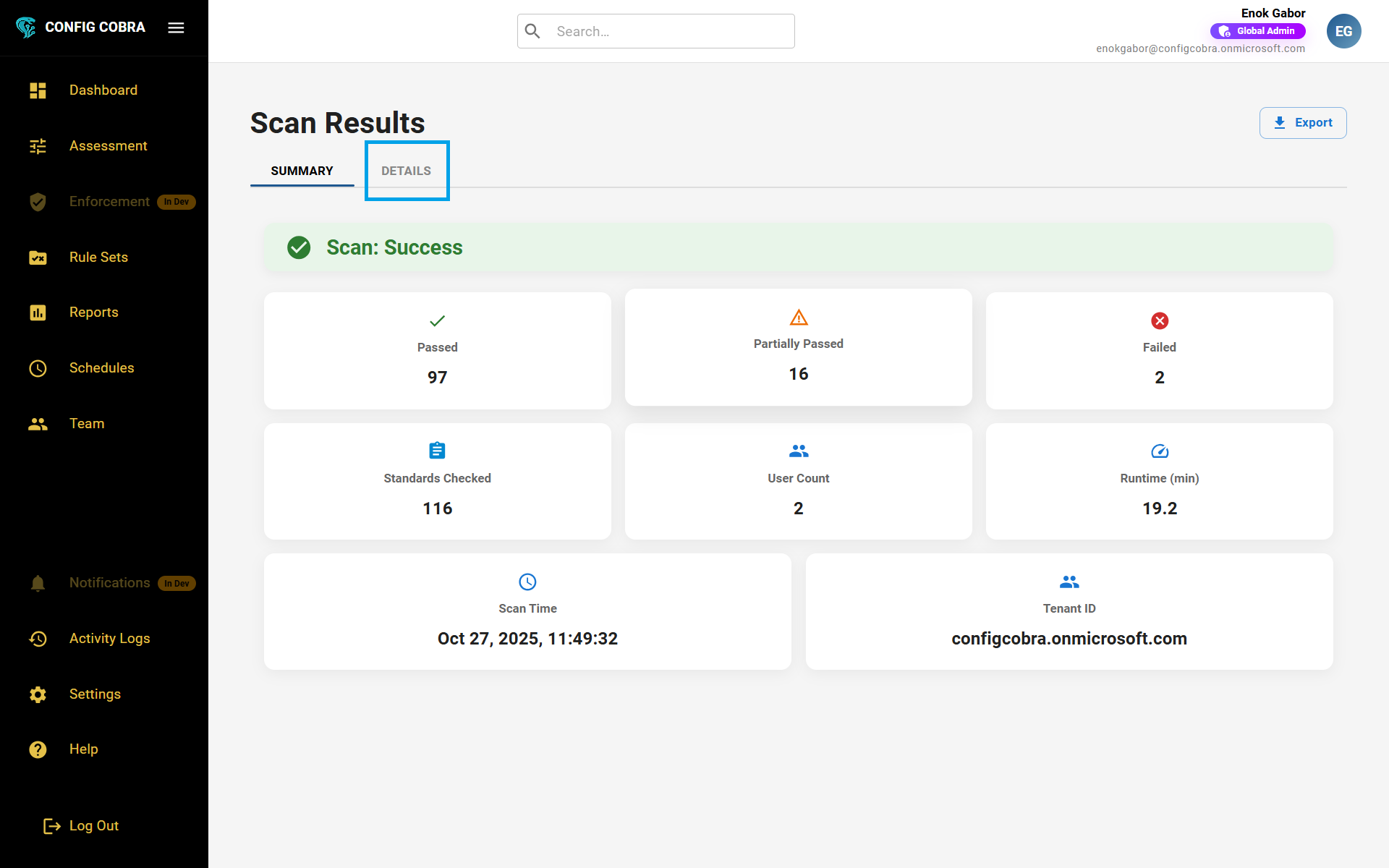1389x868 pixels.
Task: Click the Schedules clock icon
Action: [x=38, y=368]
